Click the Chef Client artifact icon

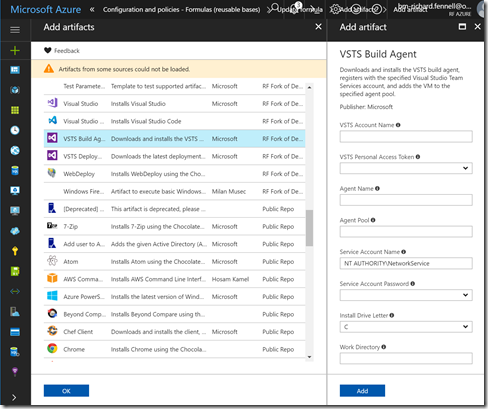pos(52,331)
